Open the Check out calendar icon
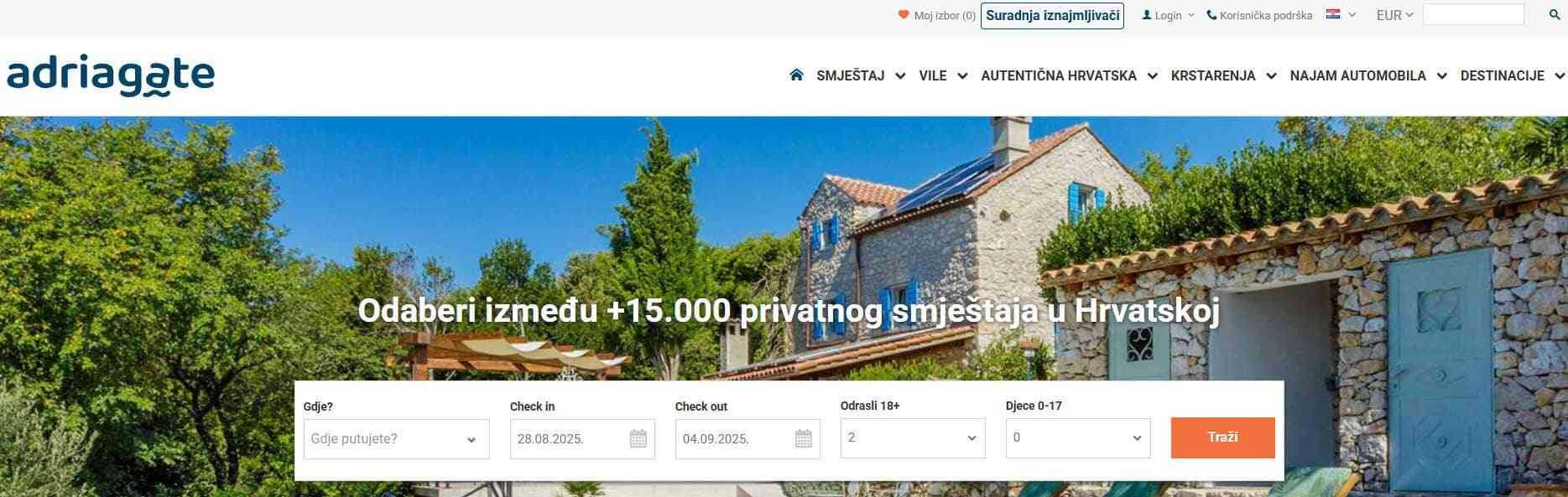 pos(804,438)
